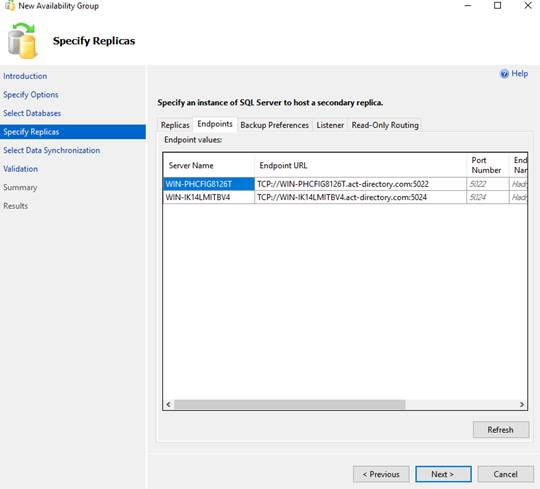Switch to the Replicas tab
This screenshot has width=540, height=489.
[175, 125]
